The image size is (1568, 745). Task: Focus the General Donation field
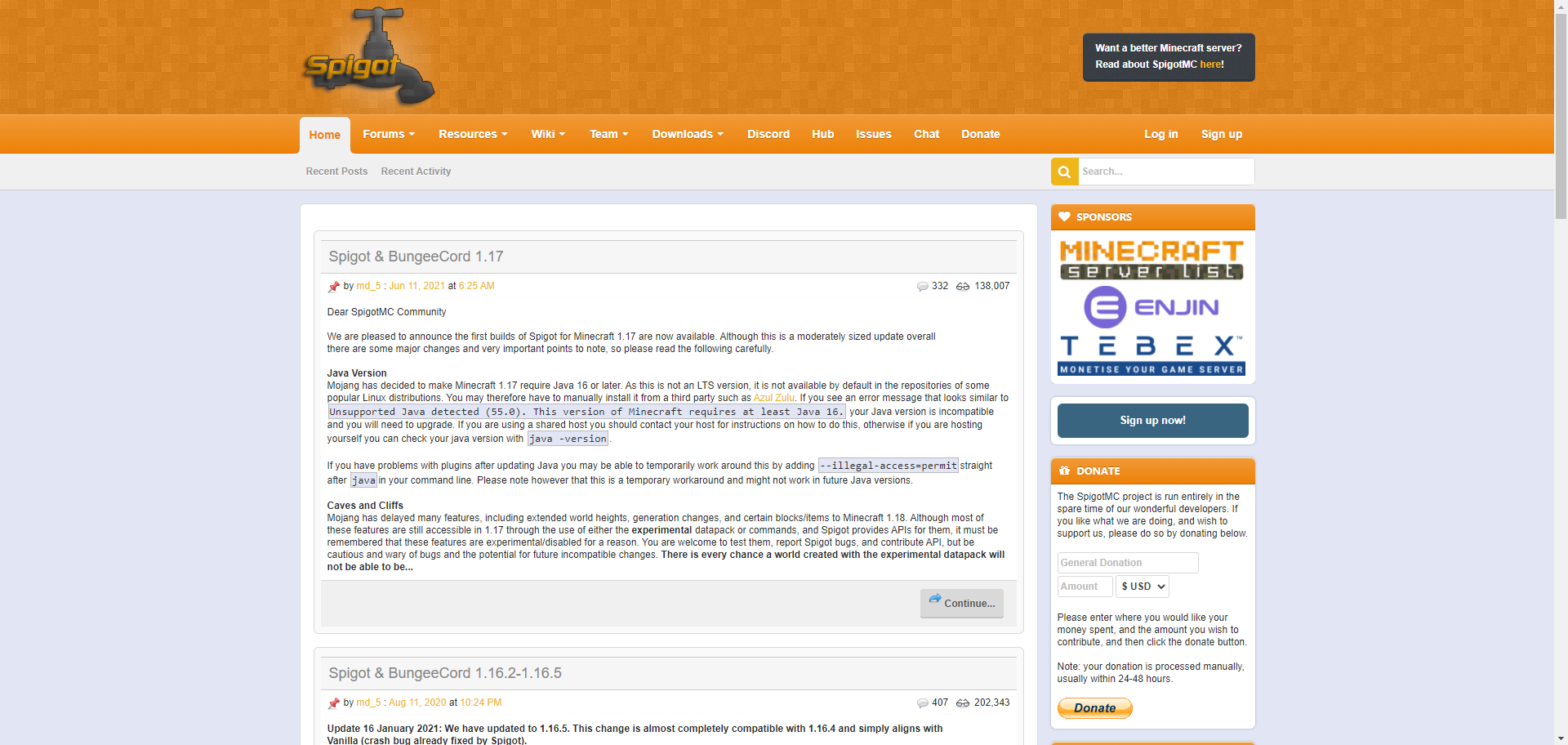(1128, 563)
